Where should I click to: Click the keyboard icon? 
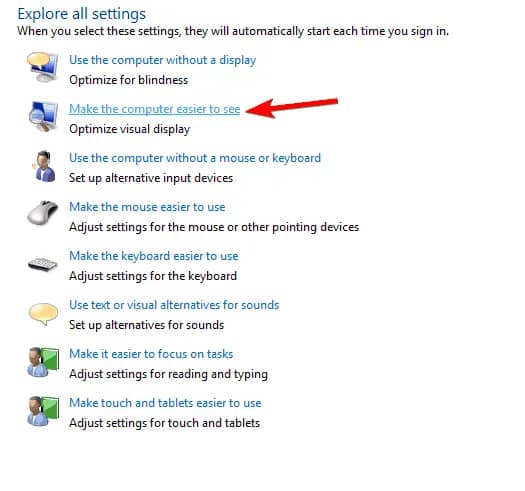coord(43,265)
